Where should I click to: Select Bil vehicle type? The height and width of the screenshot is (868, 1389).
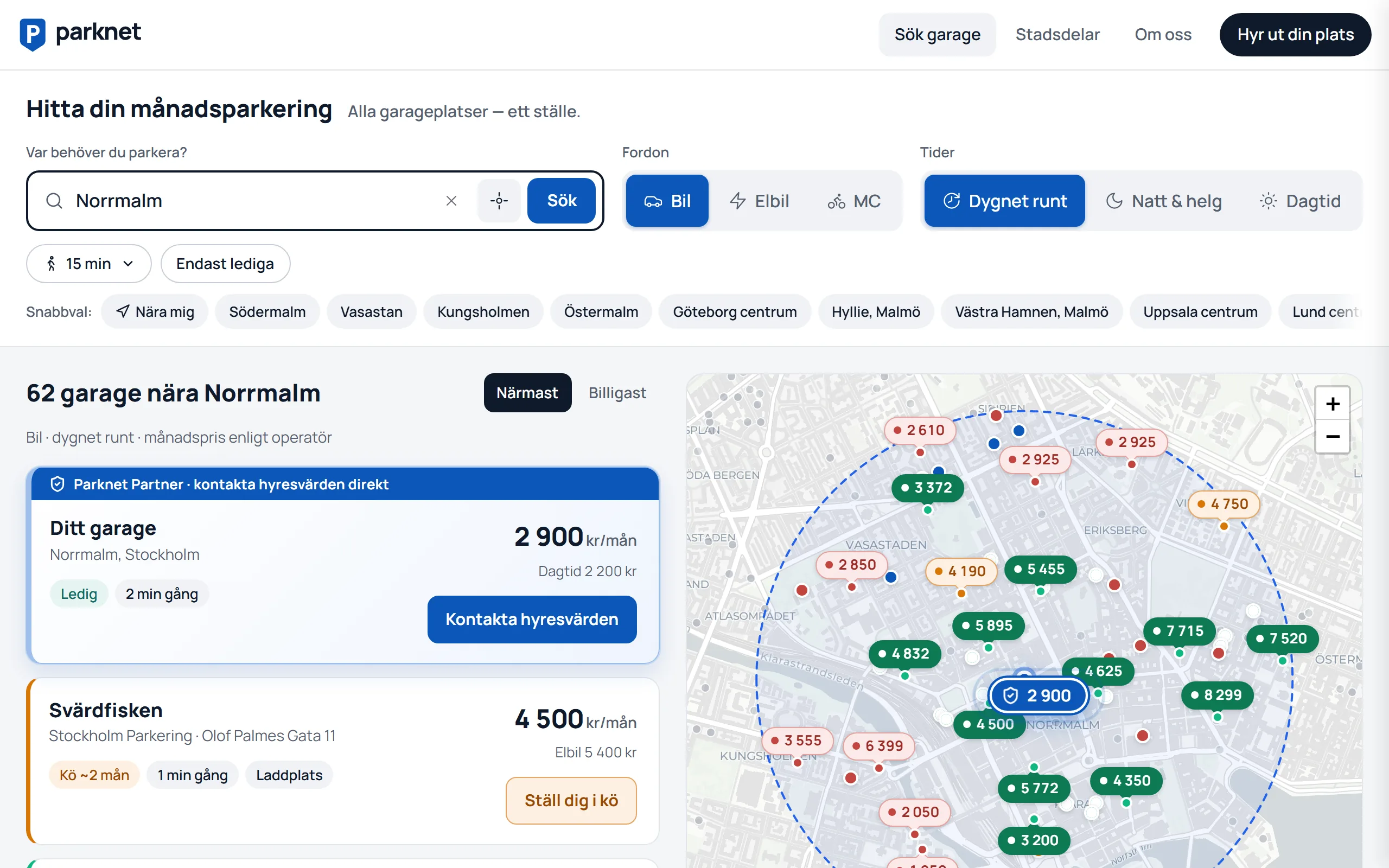pyautogui.click(x=667, y=201)
